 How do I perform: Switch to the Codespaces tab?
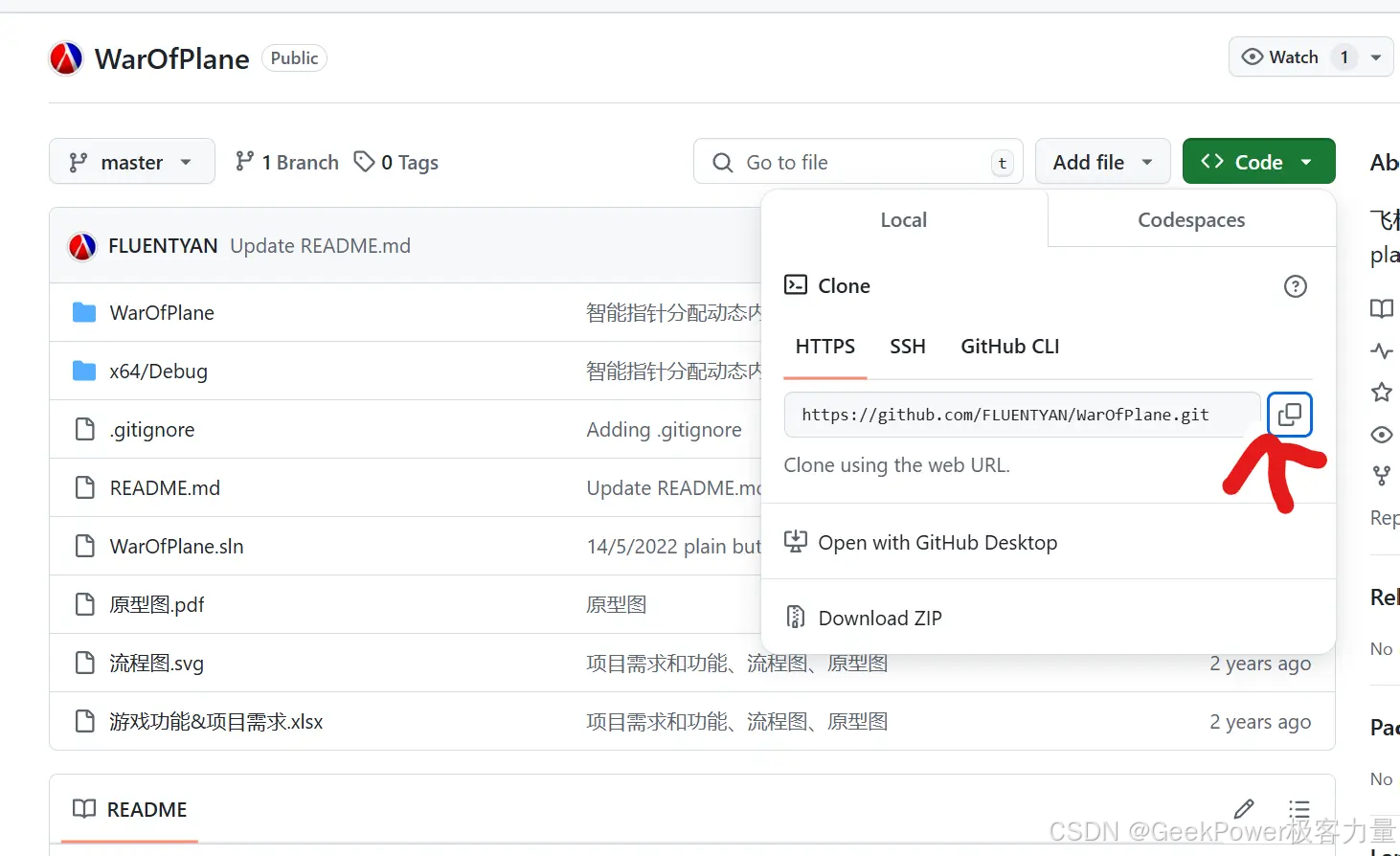pyautogui.click(x=1190, y=219)
